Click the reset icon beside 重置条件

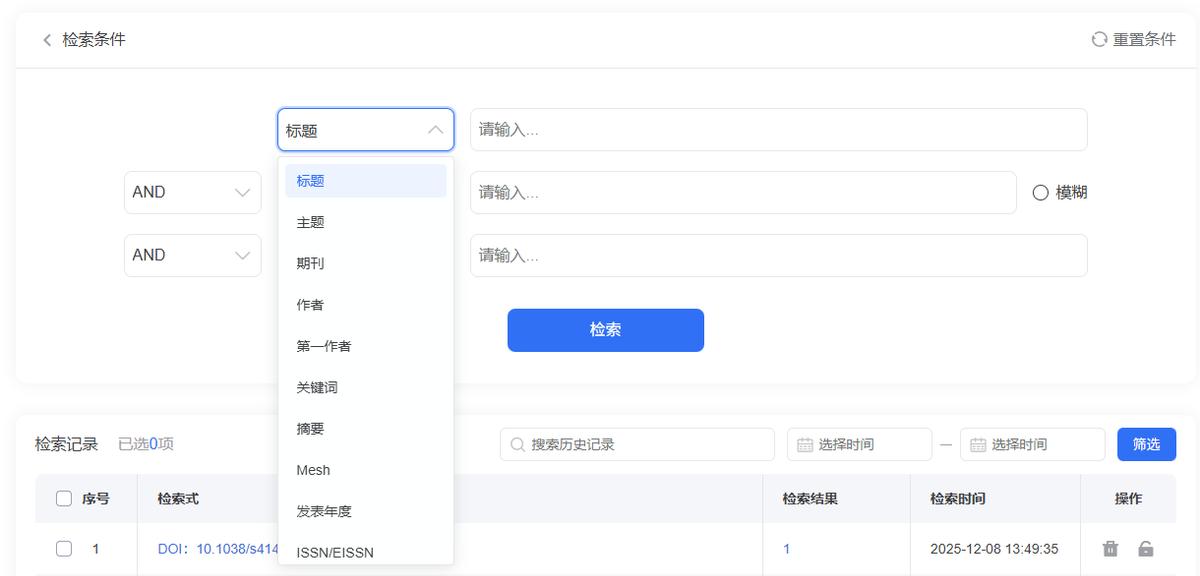[1098, 41]
